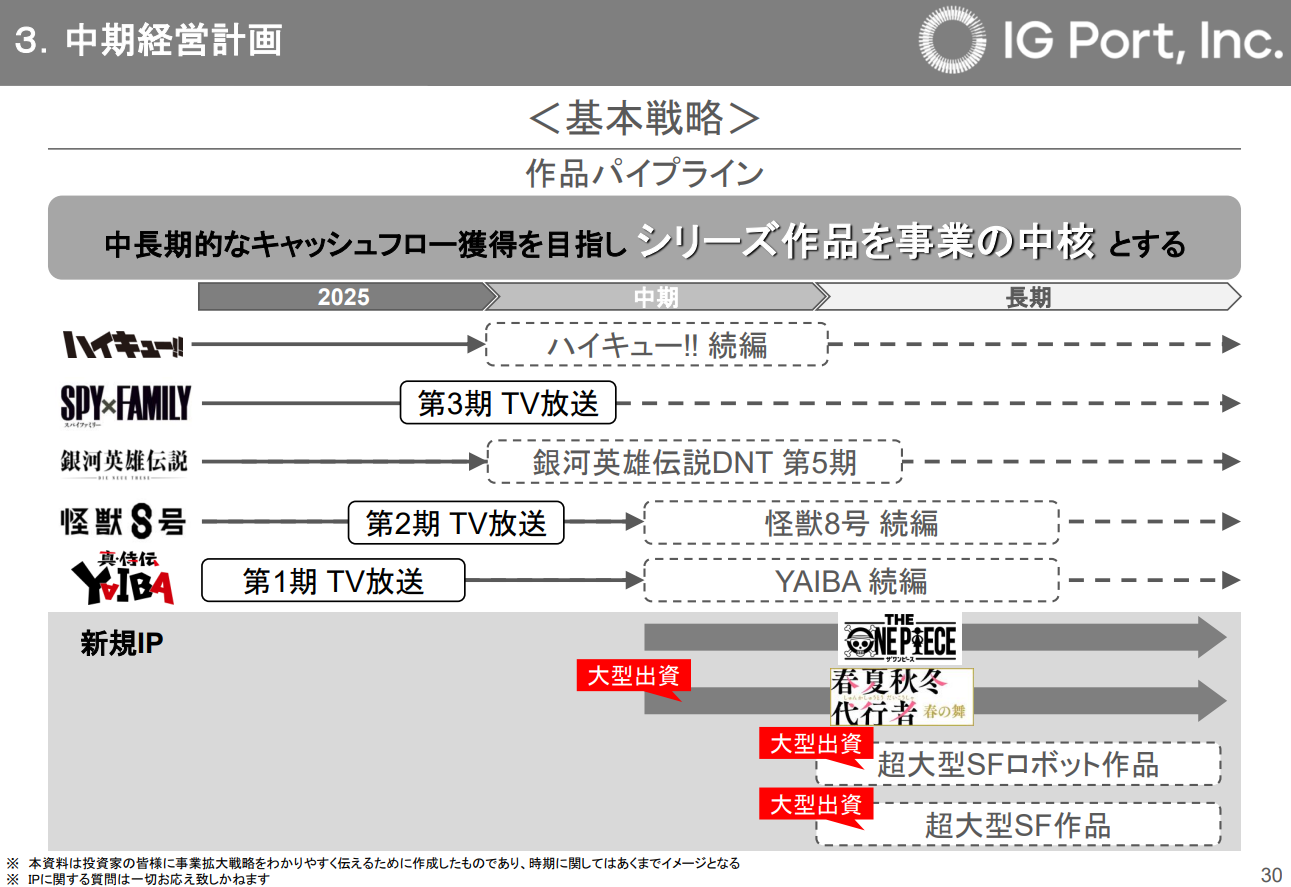Image resolution: width=1291 pixels, height=887 pixels.
Task: Select the 2025 timeline segment
Action: pyautogui.click(x=343, y=297)
